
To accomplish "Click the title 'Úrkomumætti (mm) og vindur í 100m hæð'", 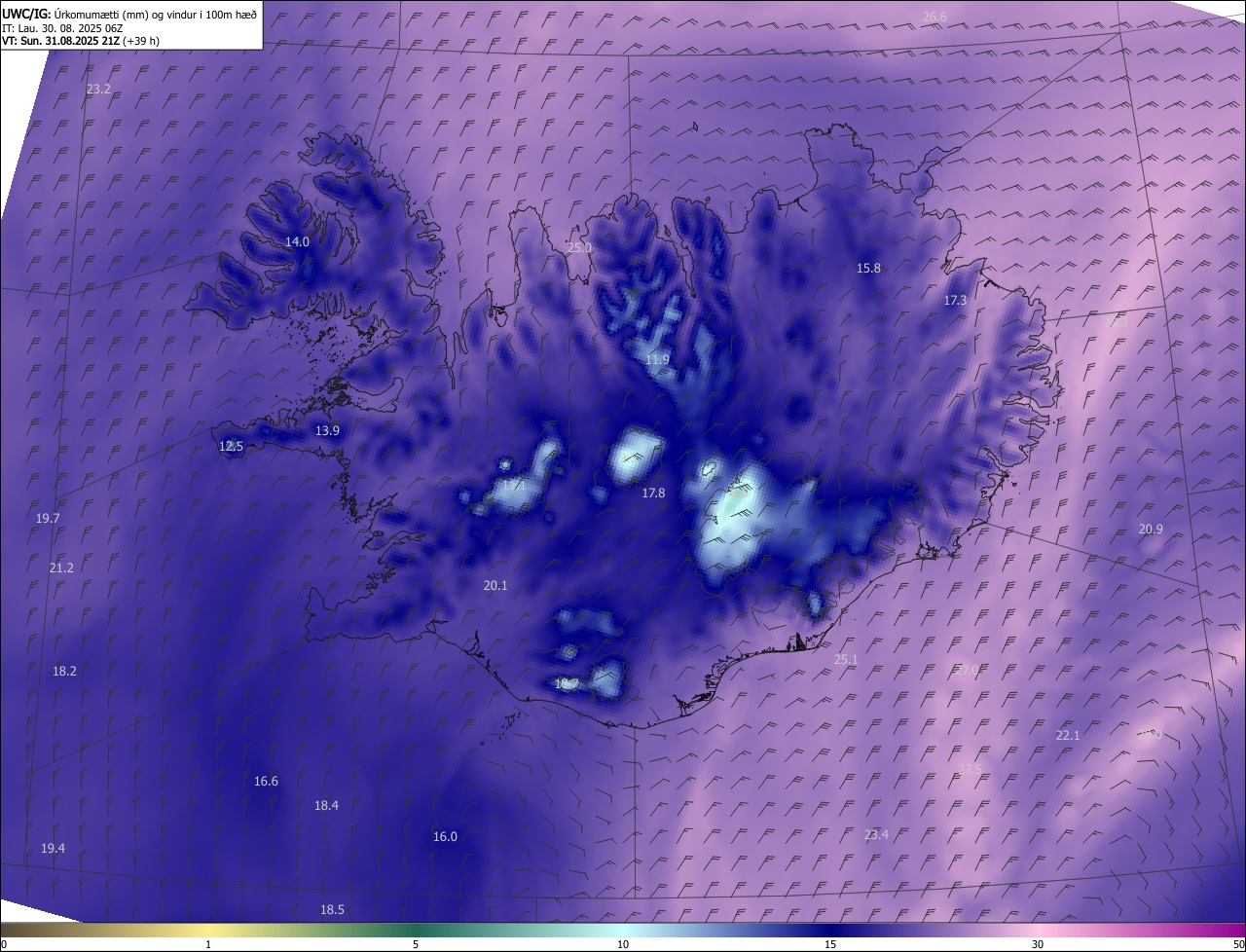I will (154, 13).
